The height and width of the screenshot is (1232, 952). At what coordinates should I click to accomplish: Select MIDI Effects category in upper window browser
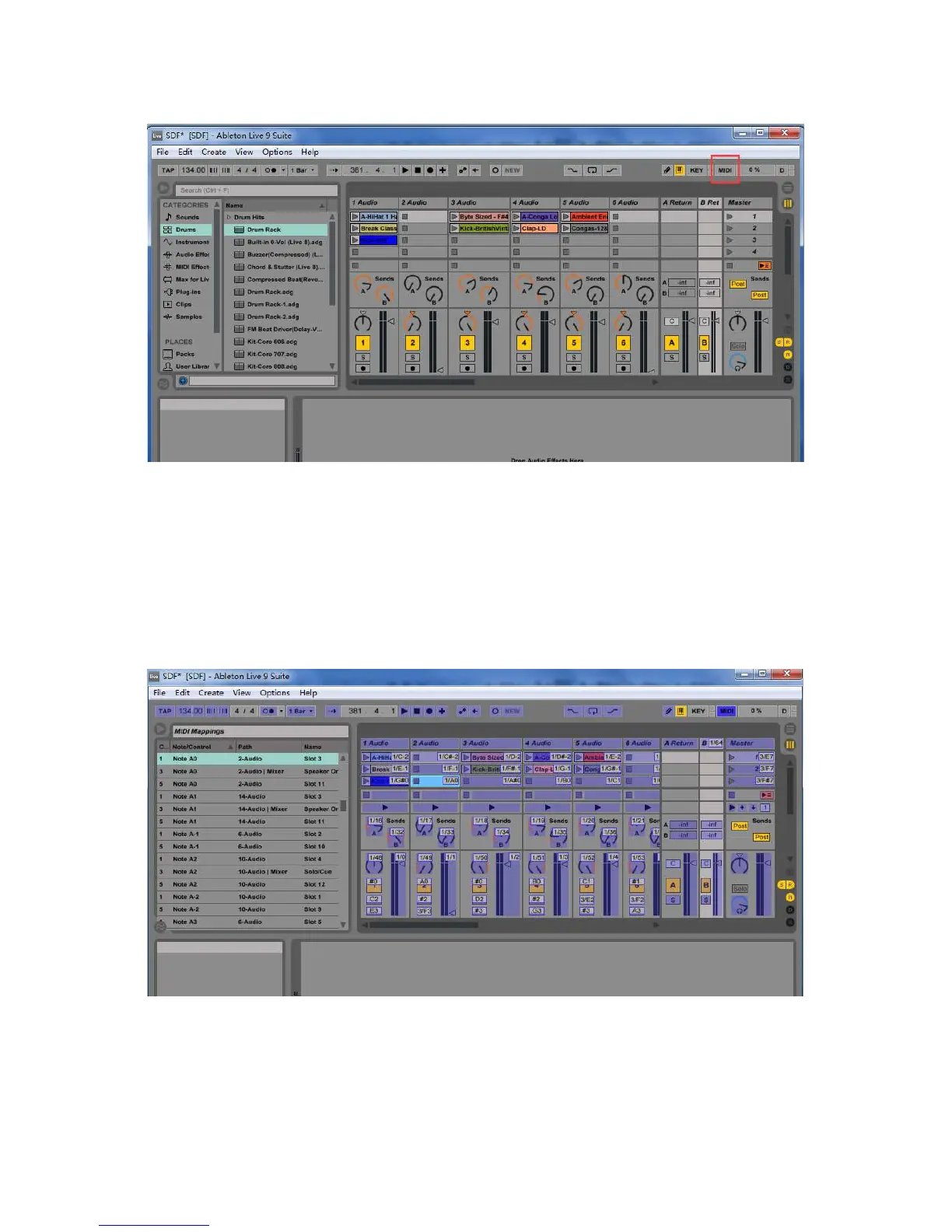[187, 267]
